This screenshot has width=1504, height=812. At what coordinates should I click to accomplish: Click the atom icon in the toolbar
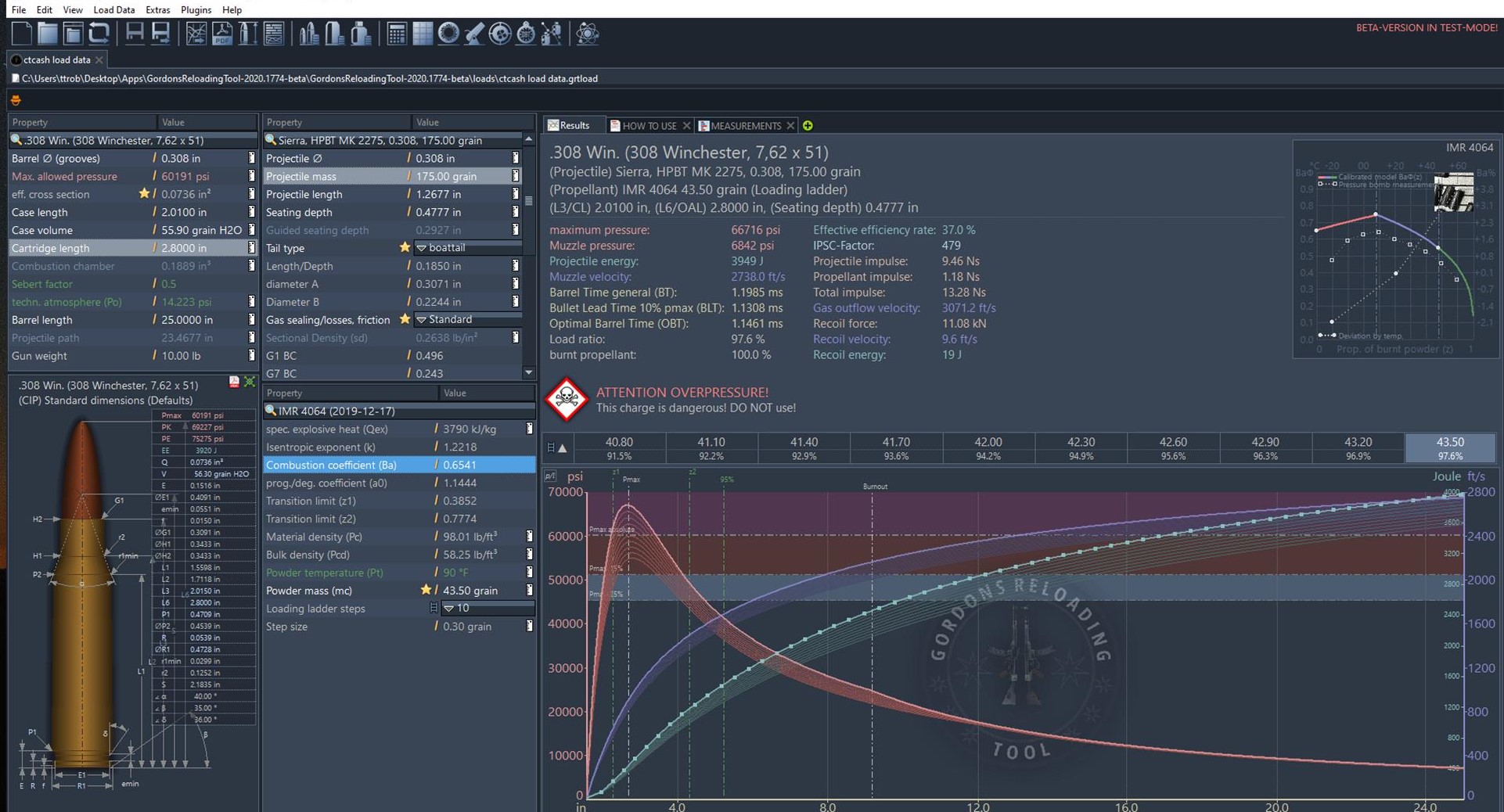pos(587,34)
